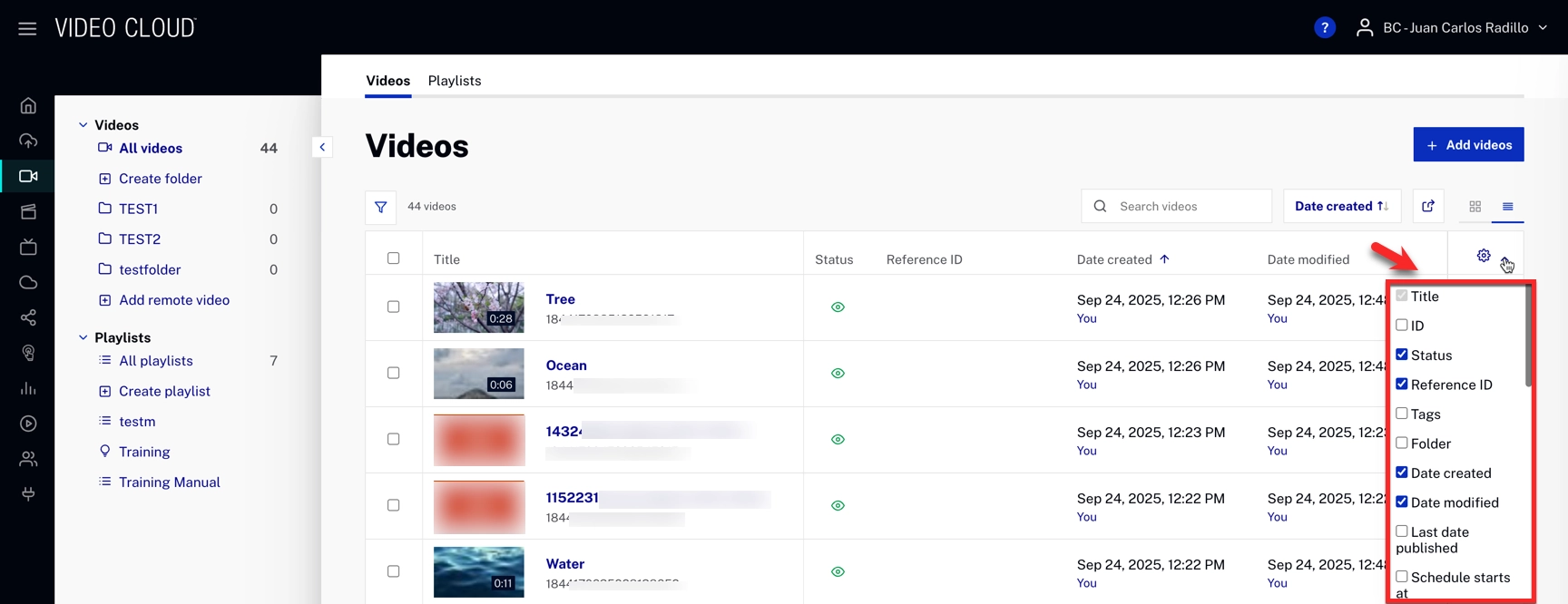This screenshot has height=604, width=1568.
Task: Switch to the Playlists tab
Action: [454, 81]
